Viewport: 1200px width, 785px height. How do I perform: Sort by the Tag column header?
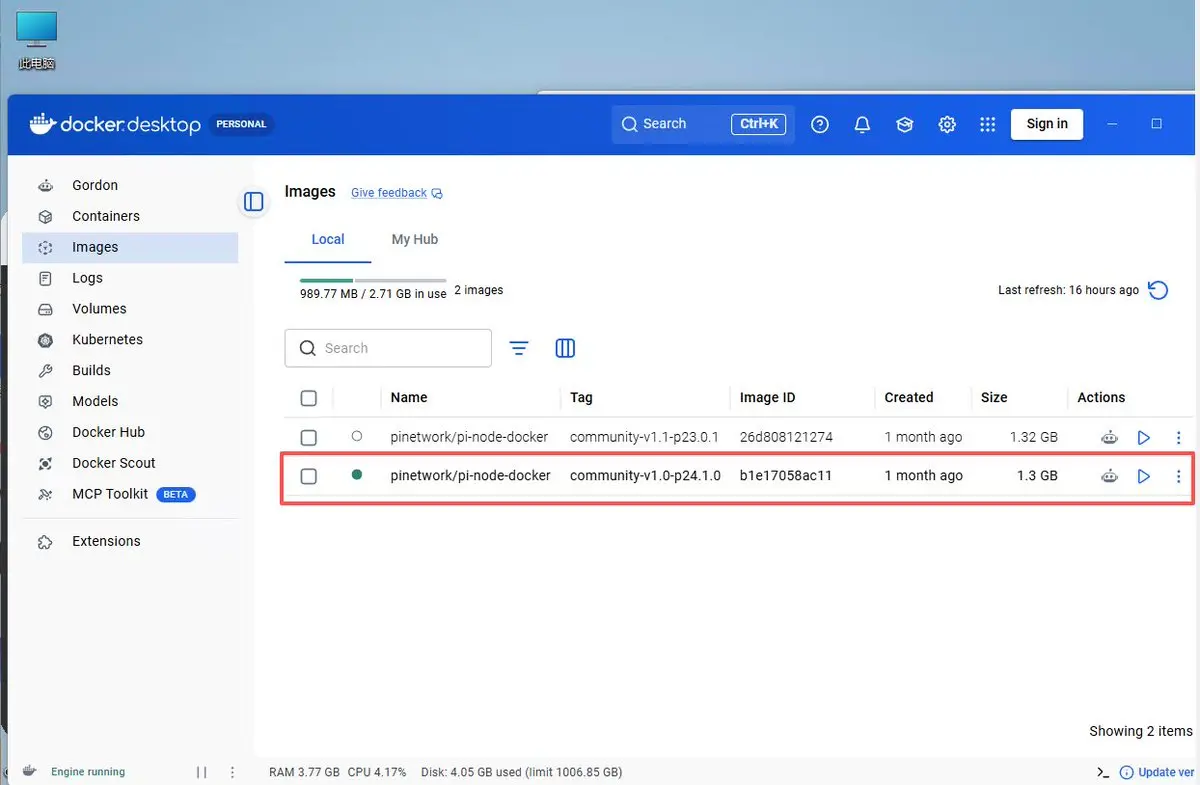pyautogui.click(x=581, y=397)
